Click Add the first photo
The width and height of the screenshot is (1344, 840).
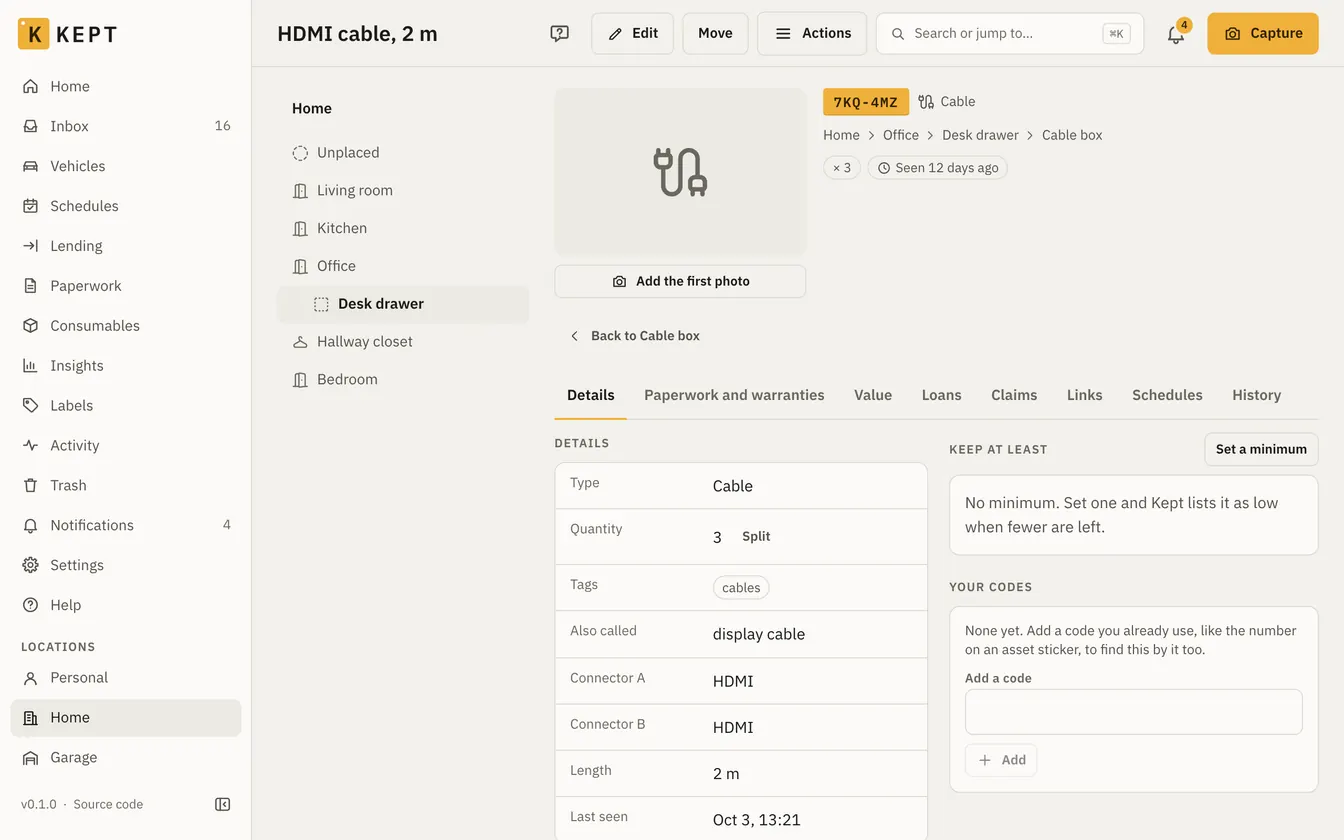point(680,282)
